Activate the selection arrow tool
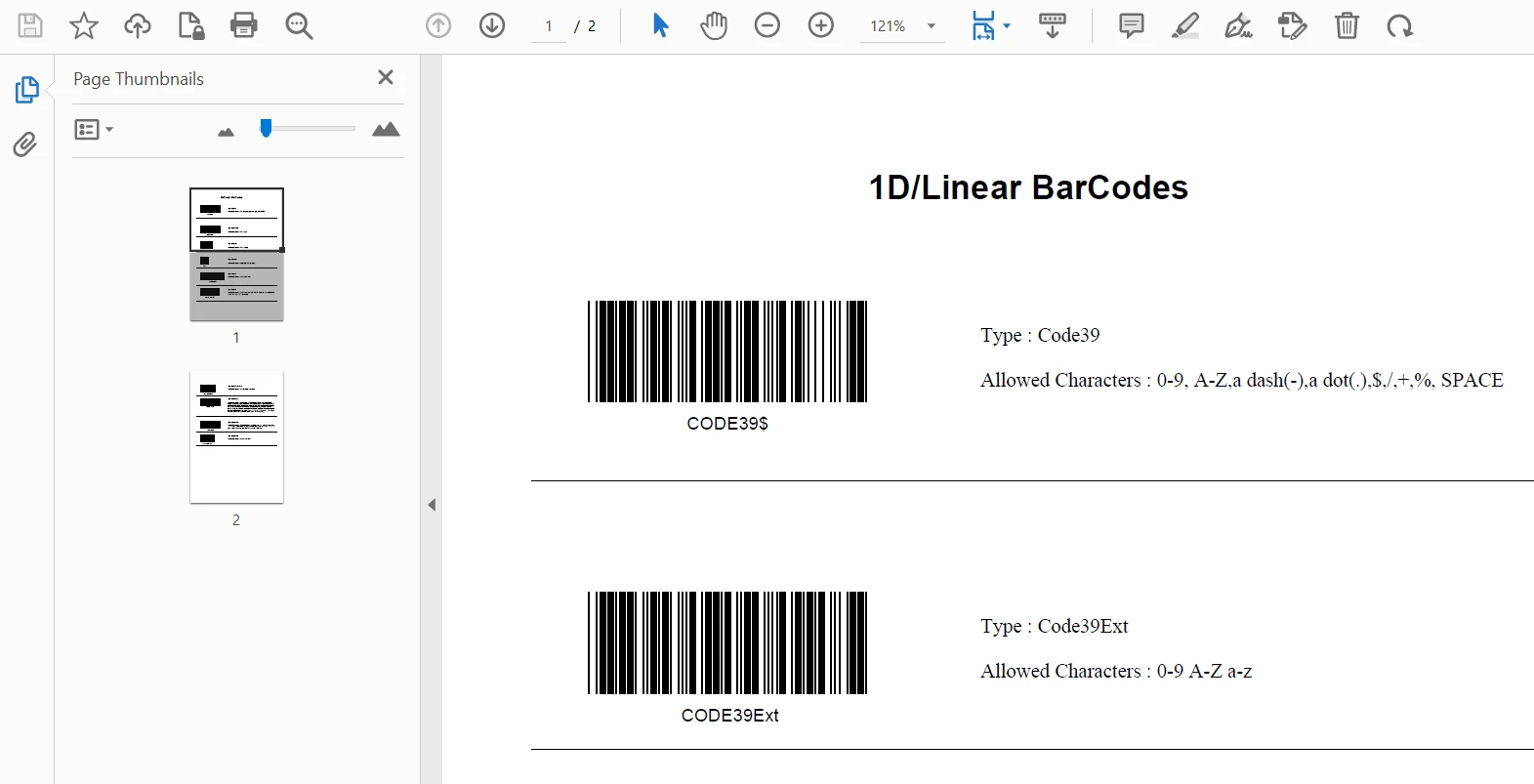This screenshot has height=784, width=1534. [x=660, y=26]
